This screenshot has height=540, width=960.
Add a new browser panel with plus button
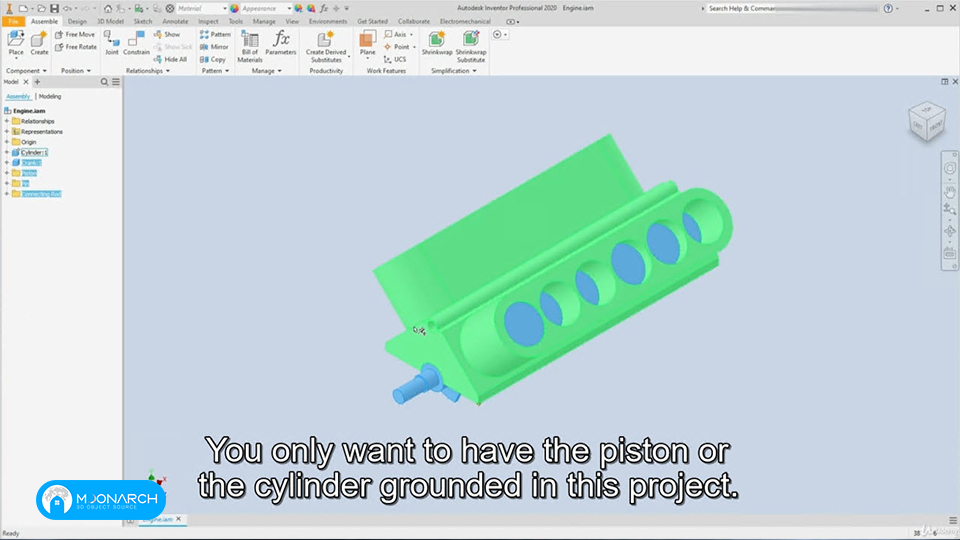(37, 82)
